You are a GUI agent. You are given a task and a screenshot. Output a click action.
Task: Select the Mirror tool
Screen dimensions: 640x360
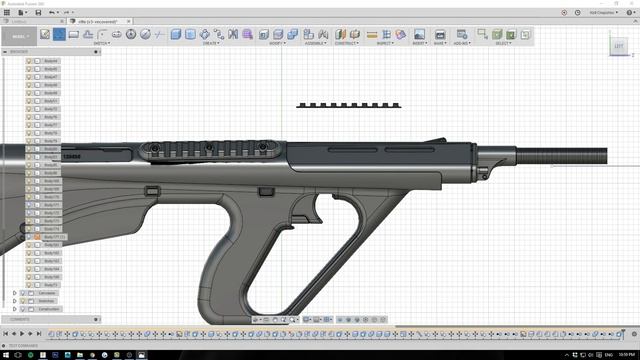click(233, 34)
